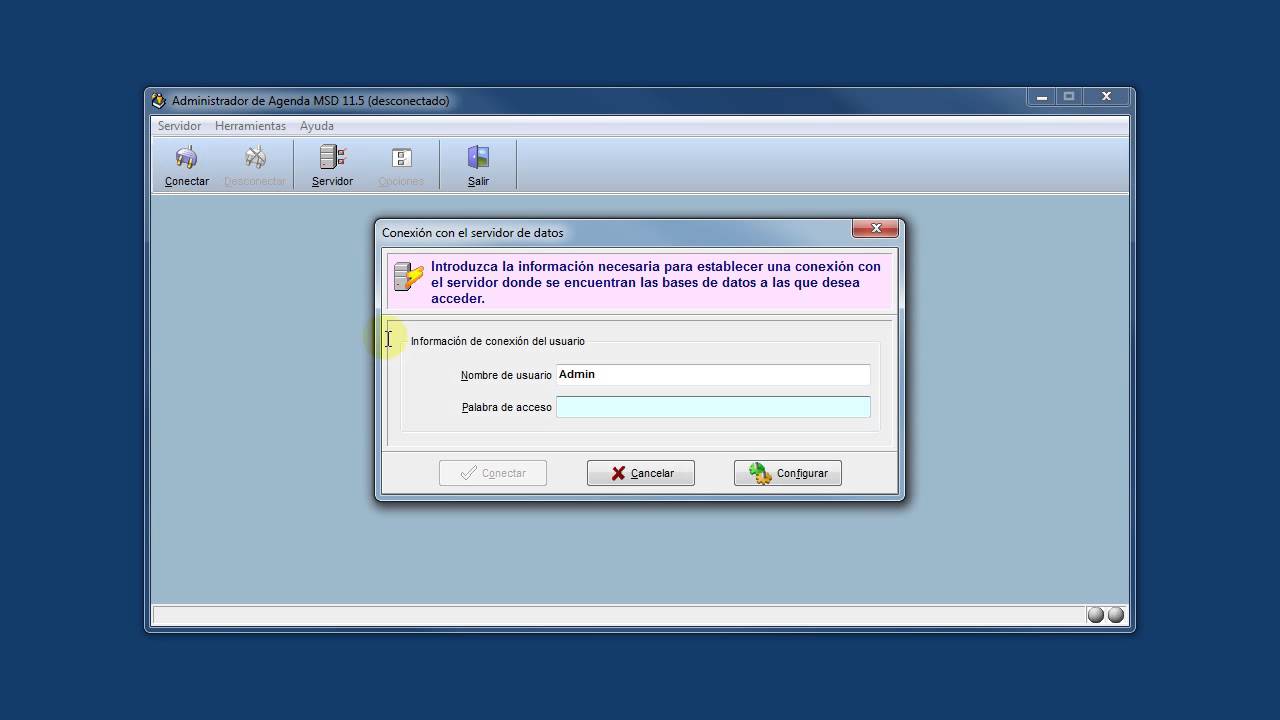Click the second status bar indicator light
This screenshot has height=720, width=1280.
(1116, 615)
